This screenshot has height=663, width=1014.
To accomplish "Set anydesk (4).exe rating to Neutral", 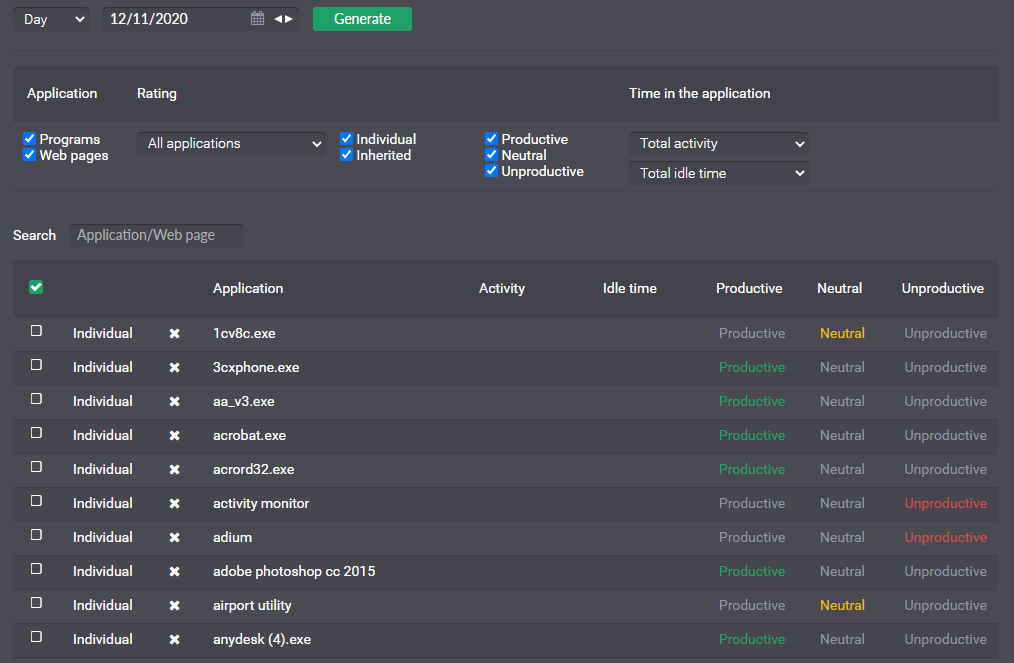I will [x=842, y=640].
